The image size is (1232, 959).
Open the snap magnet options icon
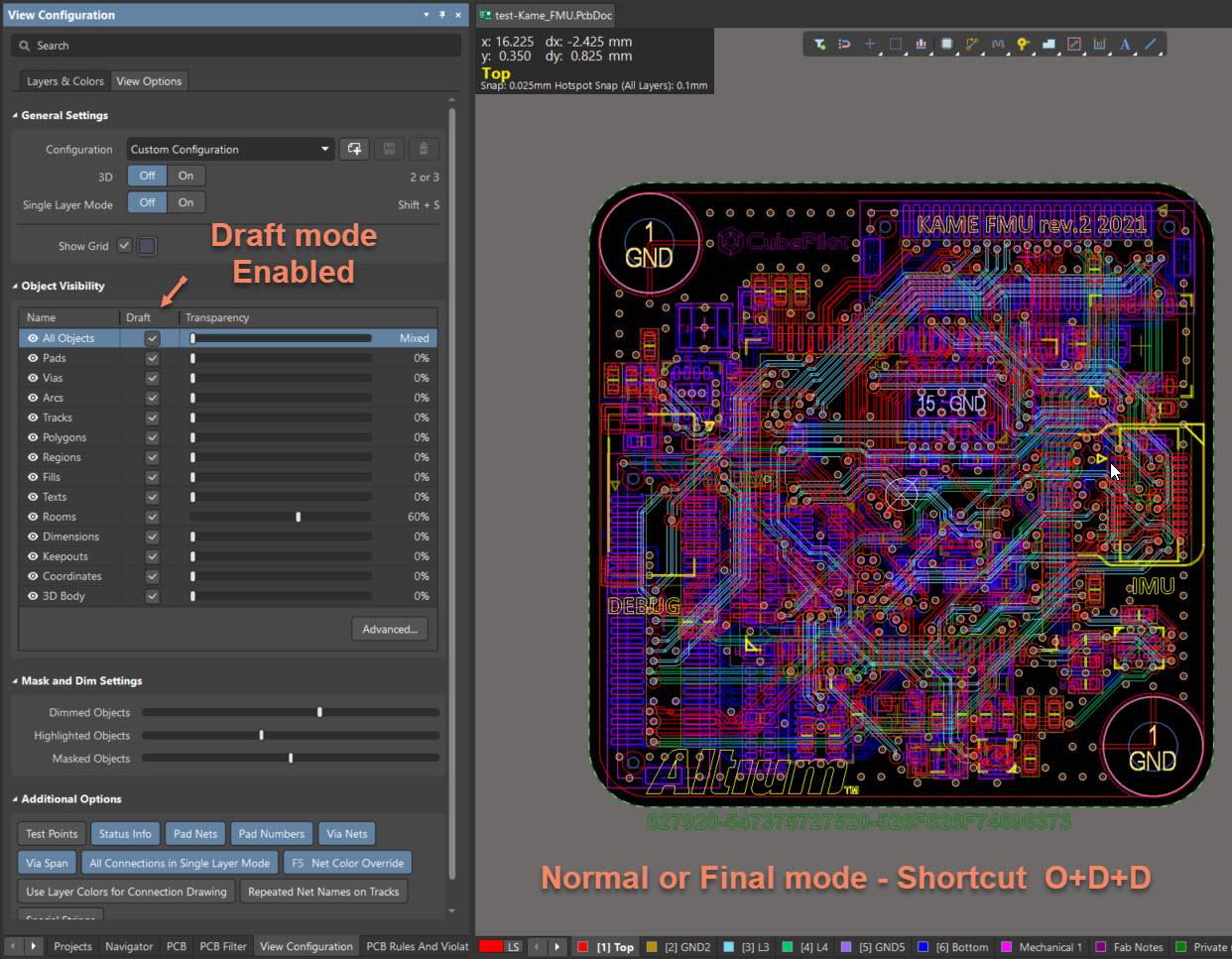[844, 44]
